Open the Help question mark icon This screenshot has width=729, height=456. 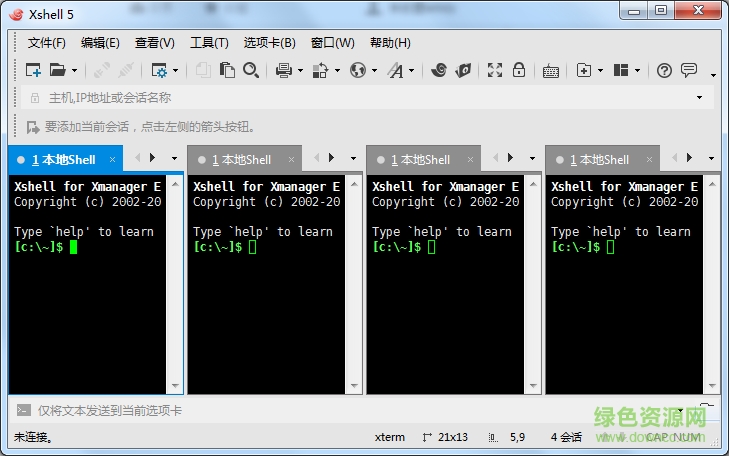point(664,70)
